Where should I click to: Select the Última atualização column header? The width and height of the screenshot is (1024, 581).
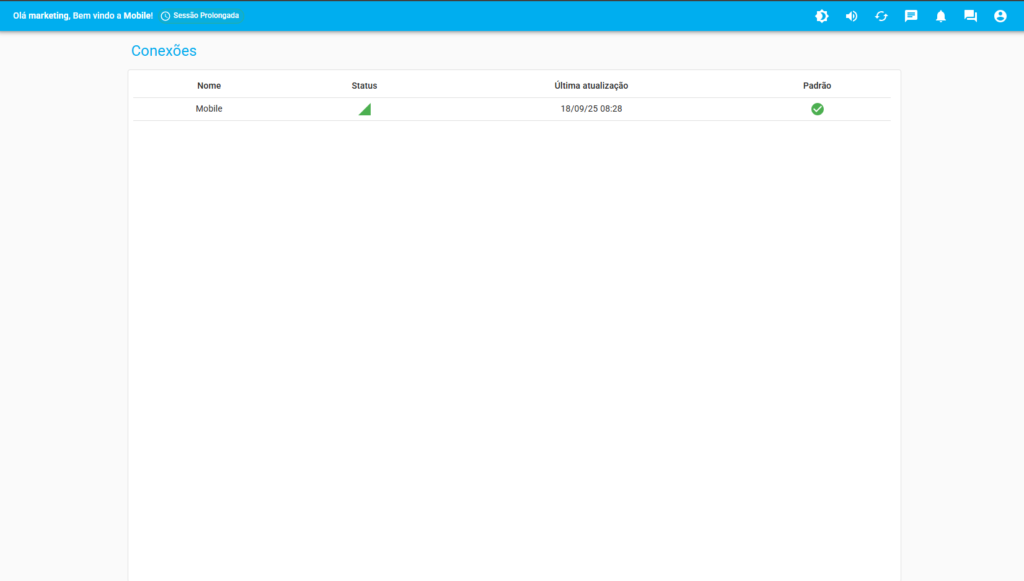[591, 86]
